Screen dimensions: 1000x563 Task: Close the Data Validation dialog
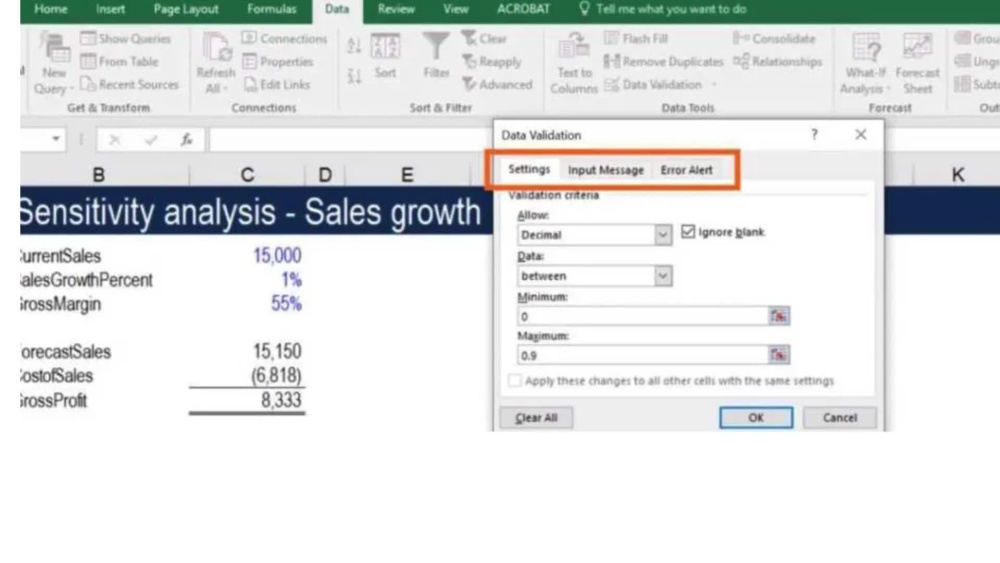click(860, 135)
